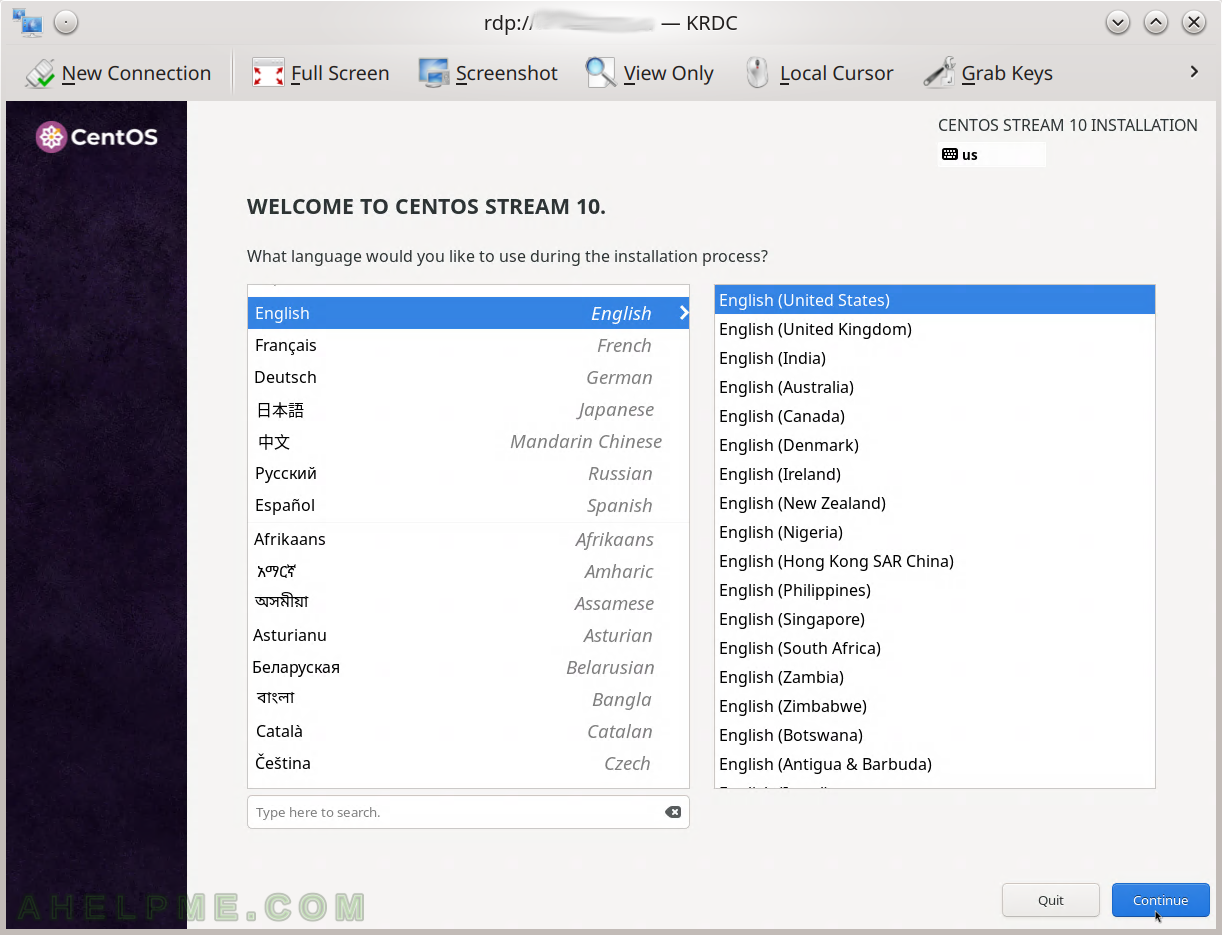Select English (United States) locale
1222x935 pixels.
935,300
